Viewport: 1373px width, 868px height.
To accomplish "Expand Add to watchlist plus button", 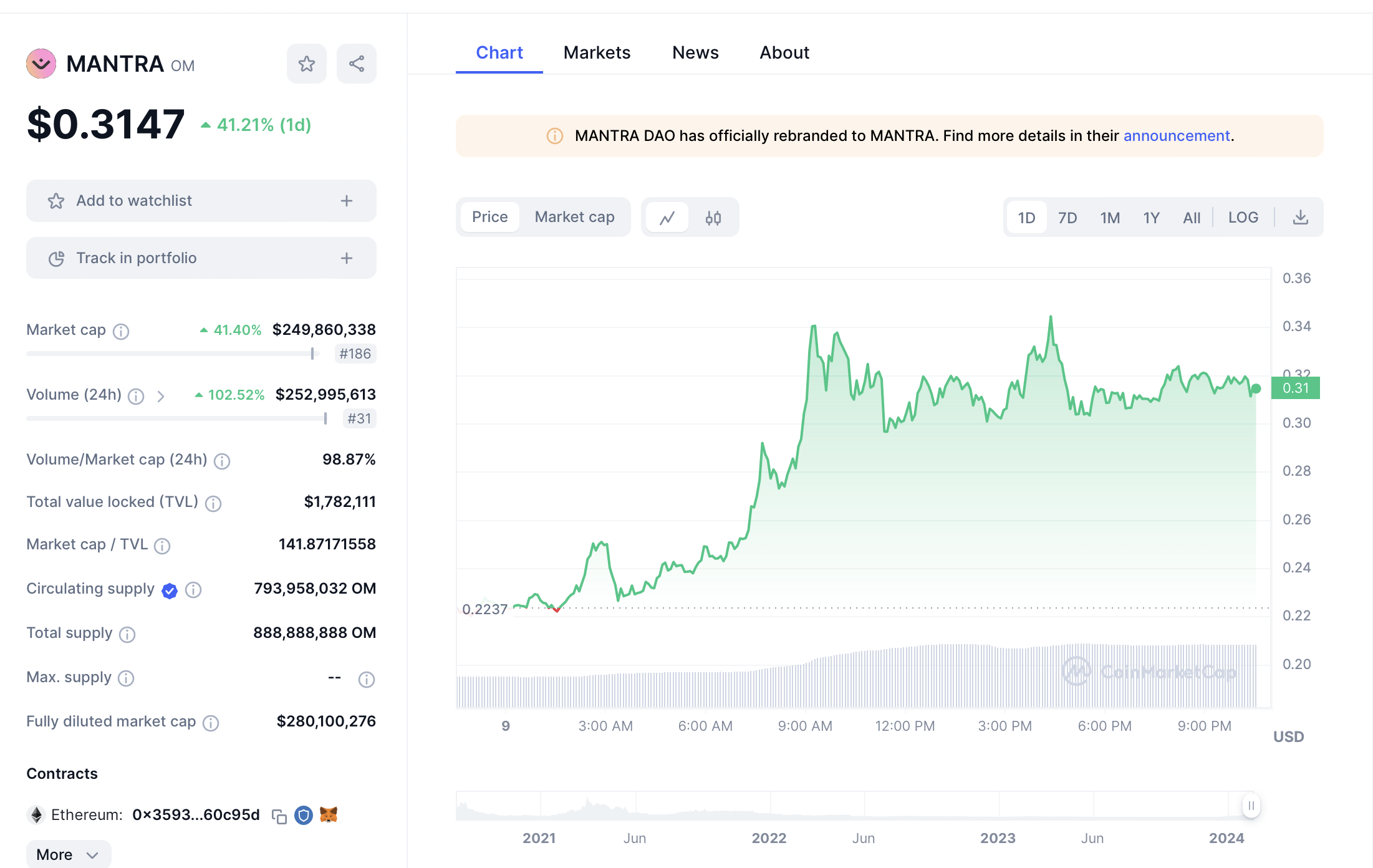I will (347, 201).
